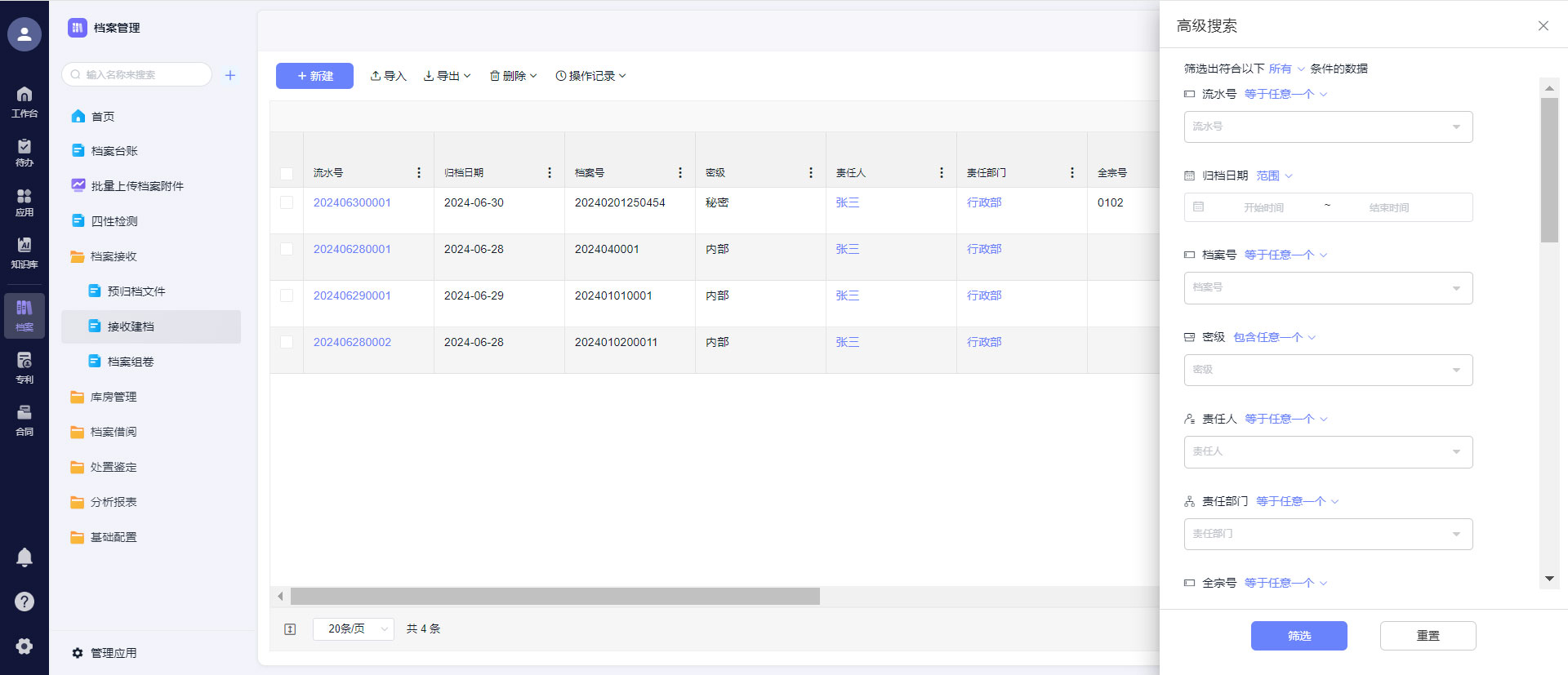Select 档案组卷 in the navigation tree
1568x675 pixels.
click(131, 362)
